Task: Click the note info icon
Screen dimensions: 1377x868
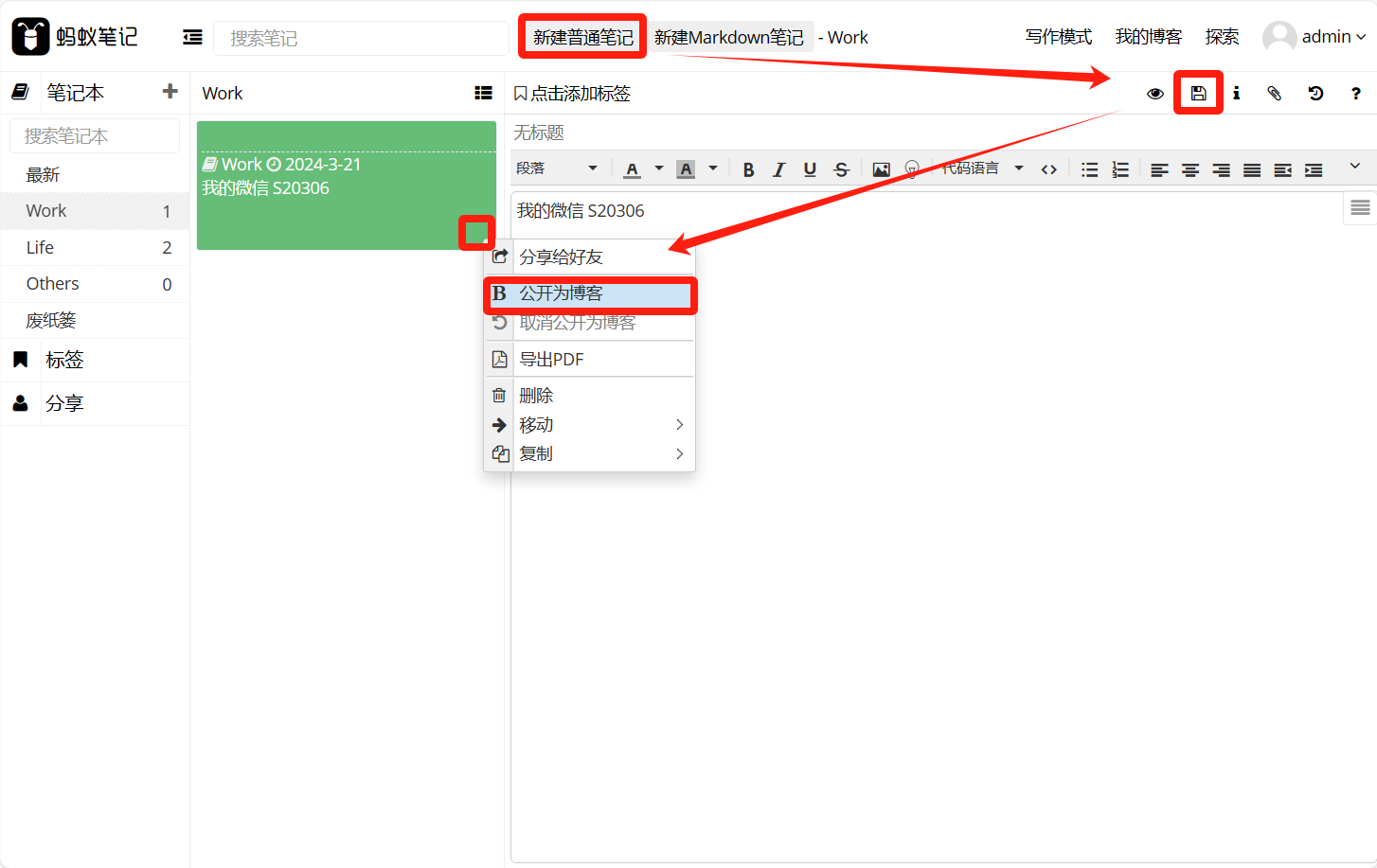Action: point(1236,93)
